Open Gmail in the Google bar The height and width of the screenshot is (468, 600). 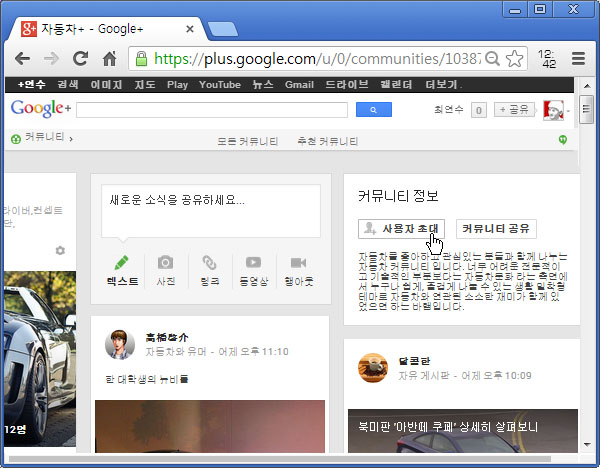[299, 85]
